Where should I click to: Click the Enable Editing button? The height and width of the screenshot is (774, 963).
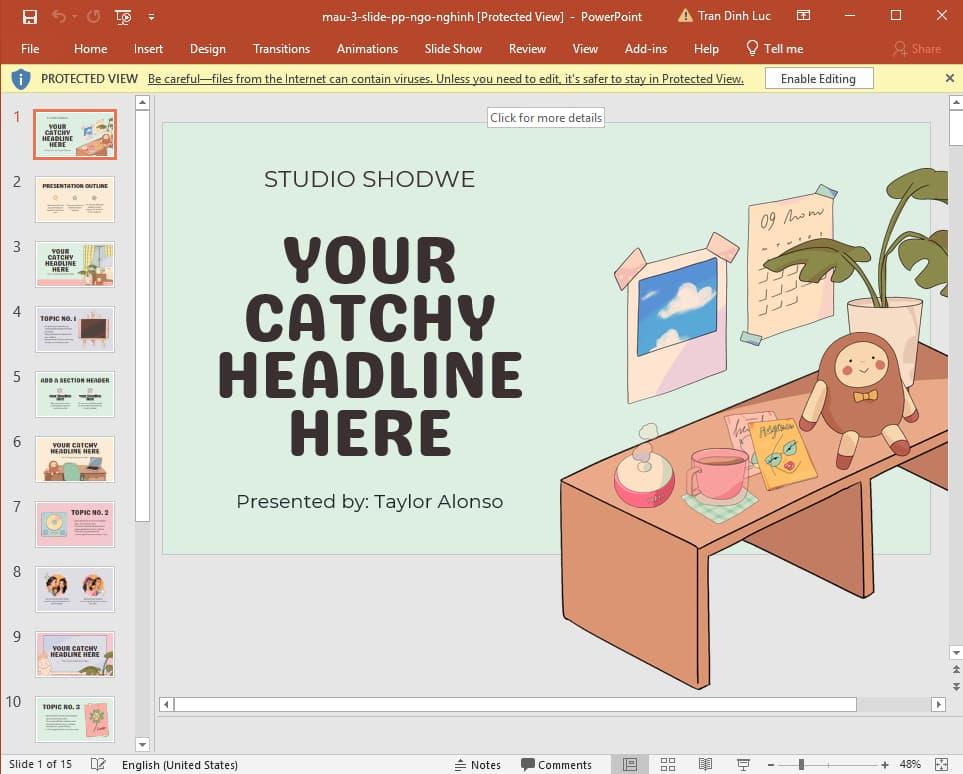pos(818,77)
